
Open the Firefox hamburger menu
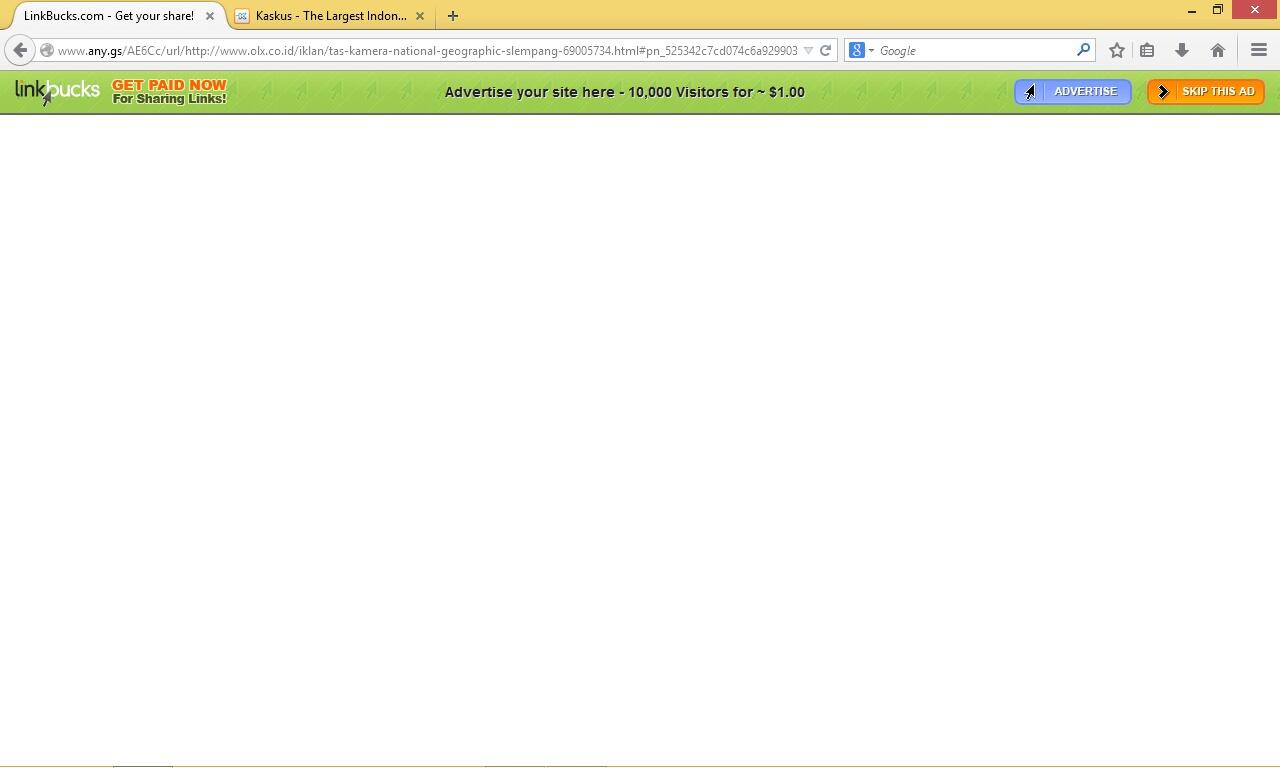point(1259,50)
